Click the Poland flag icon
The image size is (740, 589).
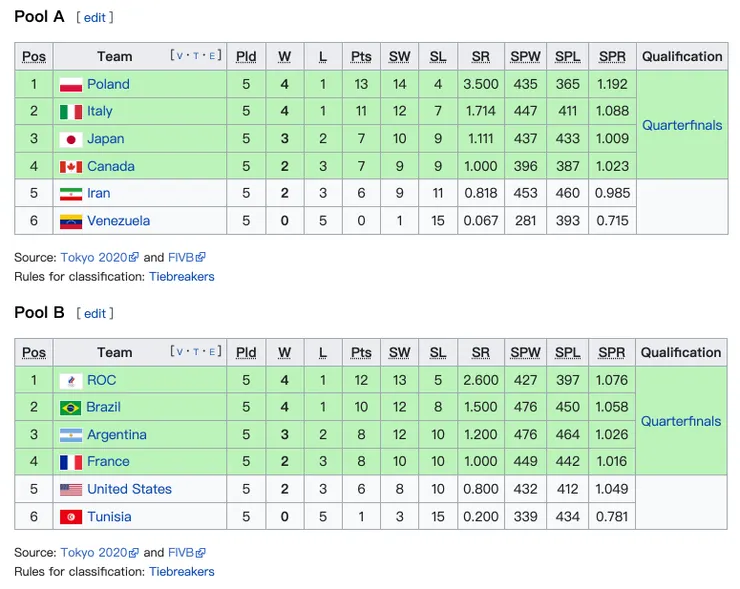(70, 84)
